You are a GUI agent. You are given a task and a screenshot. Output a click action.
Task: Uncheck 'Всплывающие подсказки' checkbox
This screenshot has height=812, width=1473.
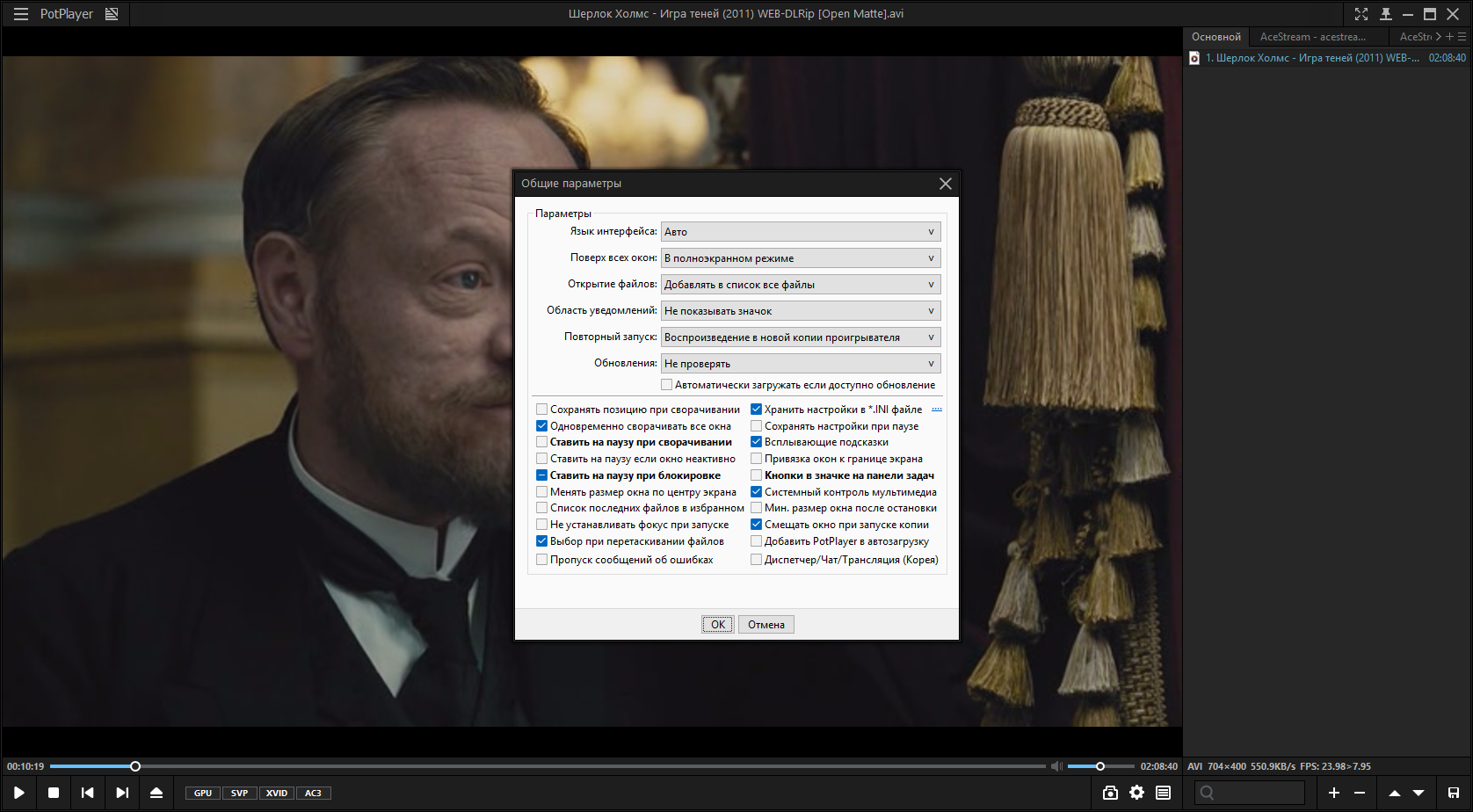click(756, 442)
